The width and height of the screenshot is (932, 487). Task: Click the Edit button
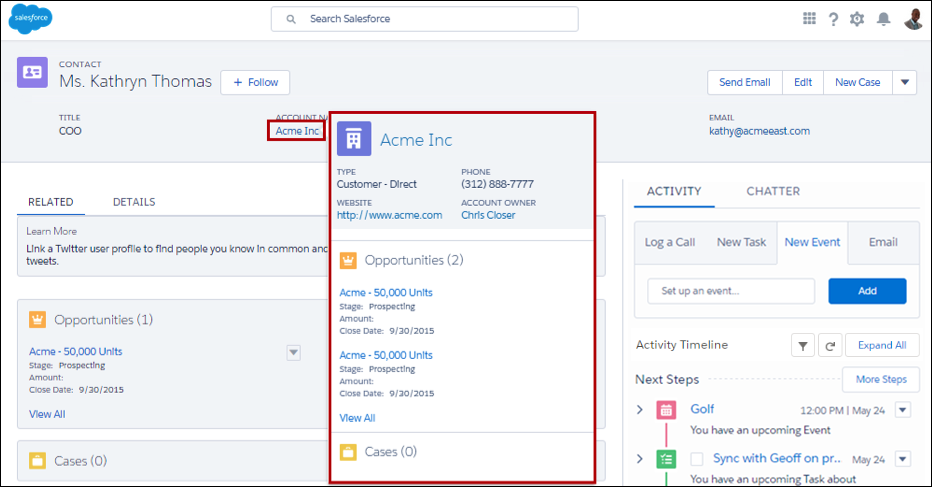(803, 83)
